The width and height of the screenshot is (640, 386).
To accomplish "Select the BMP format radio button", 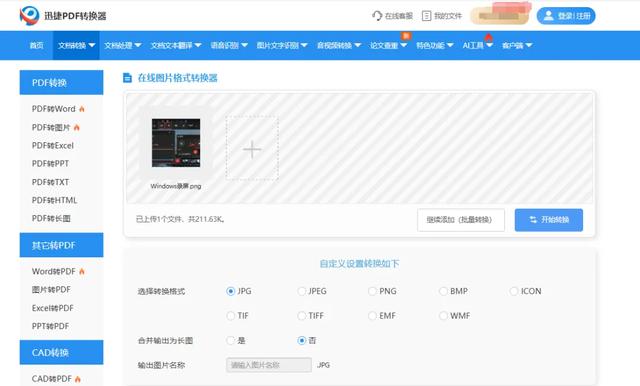I will coord(443,291).
